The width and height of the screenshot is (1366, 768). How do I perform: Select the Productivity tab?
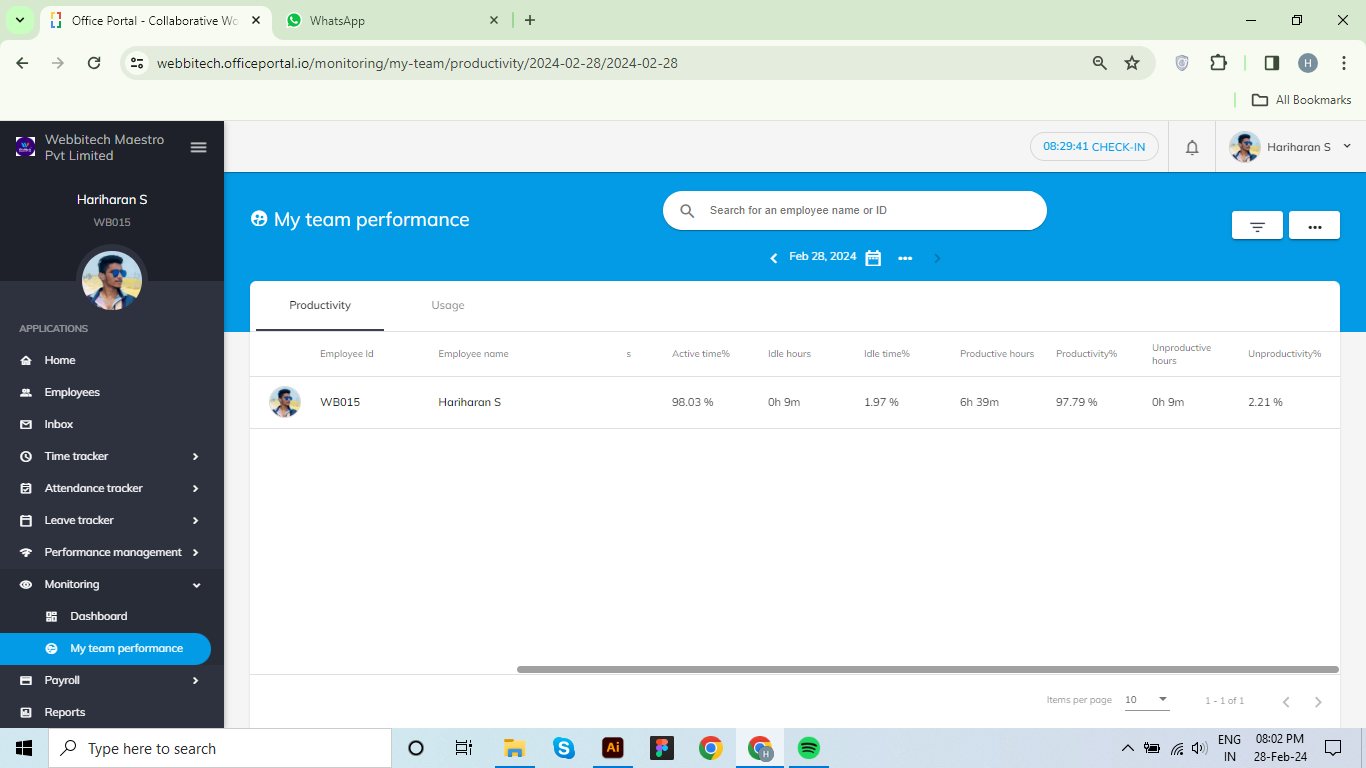[x=320, y=305]
